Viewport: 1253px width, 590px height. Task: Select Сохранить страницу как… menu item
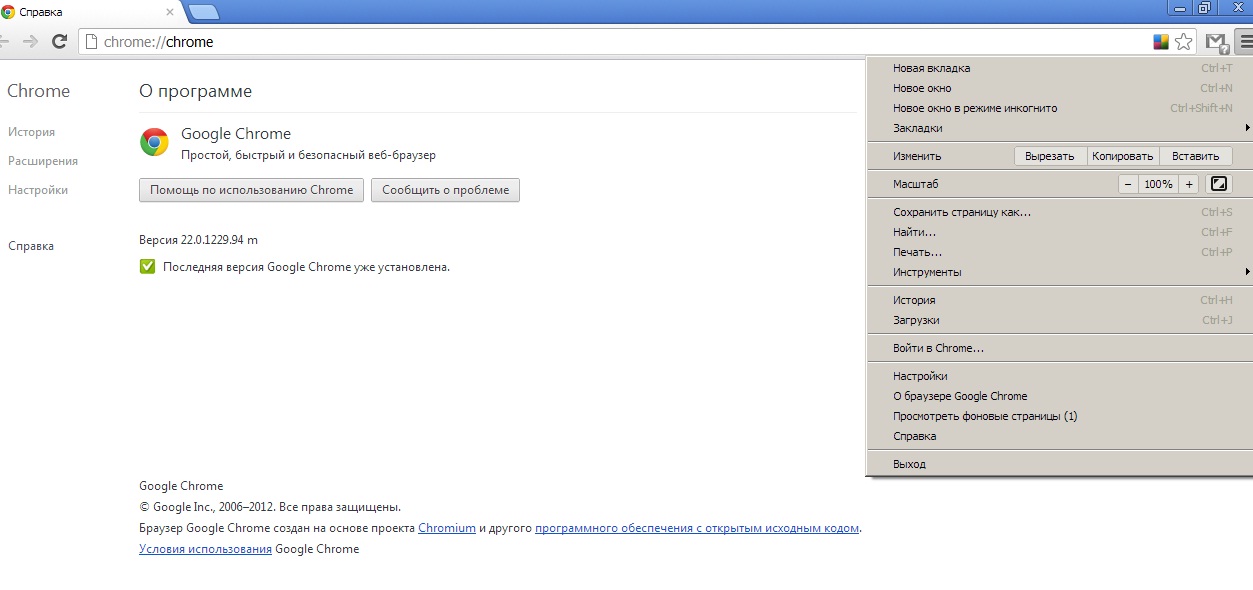1058,212
